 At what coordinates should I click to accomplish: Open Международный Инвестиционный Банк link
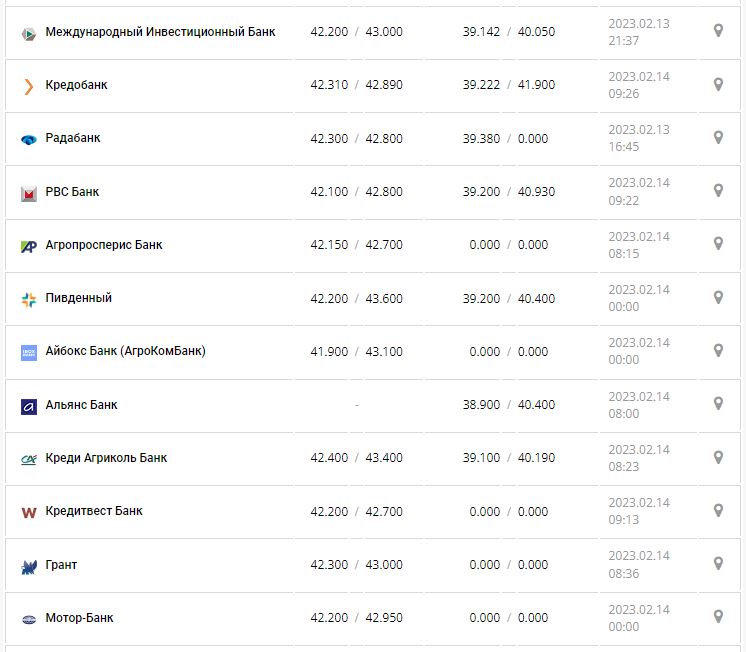coord(160,32)
